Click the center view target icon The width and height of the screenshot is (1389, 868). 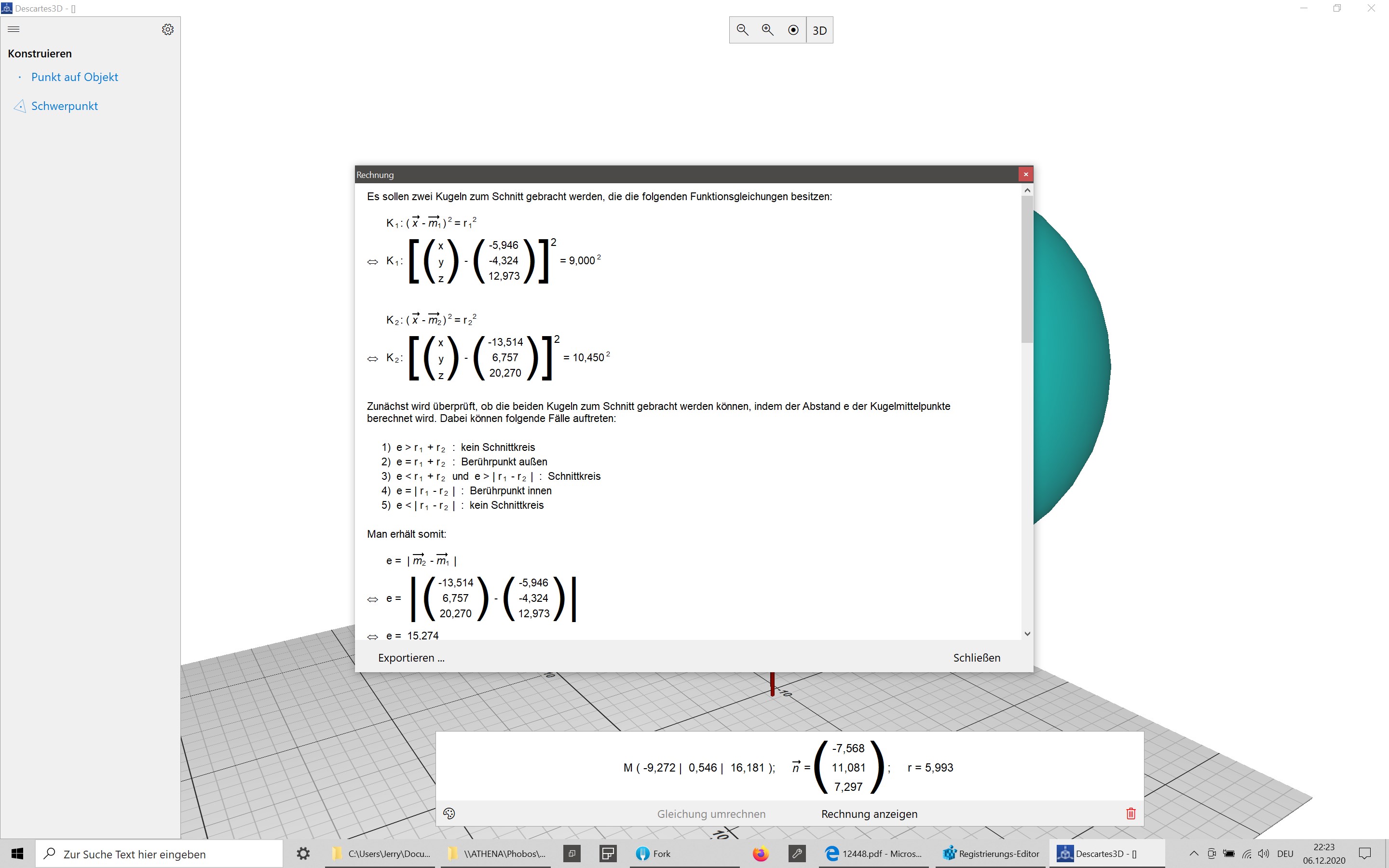[793, 30]
